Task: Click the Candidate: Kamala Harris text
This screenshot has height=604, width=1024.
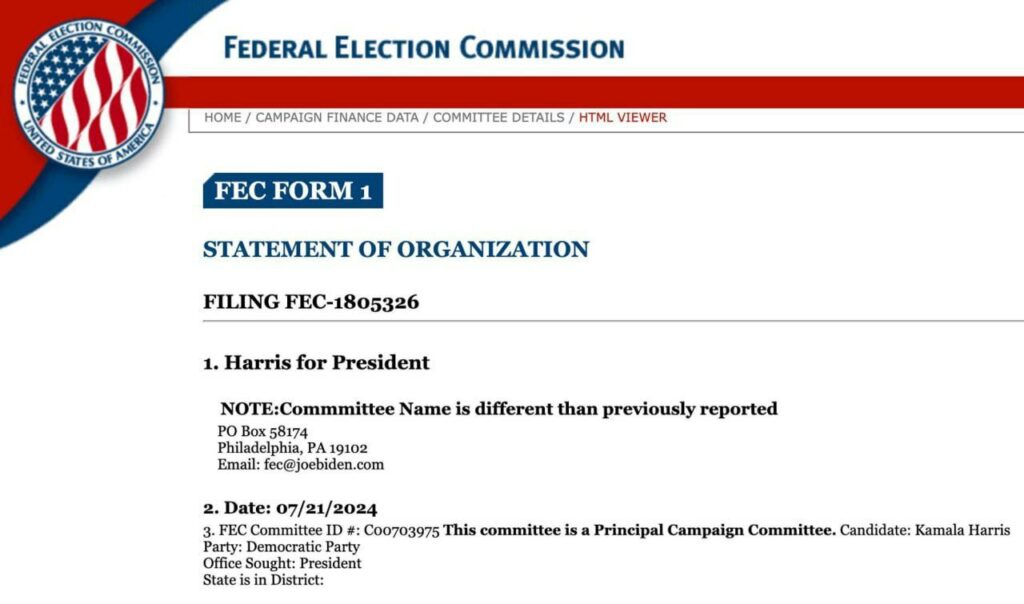Action: tap(925, 530)
